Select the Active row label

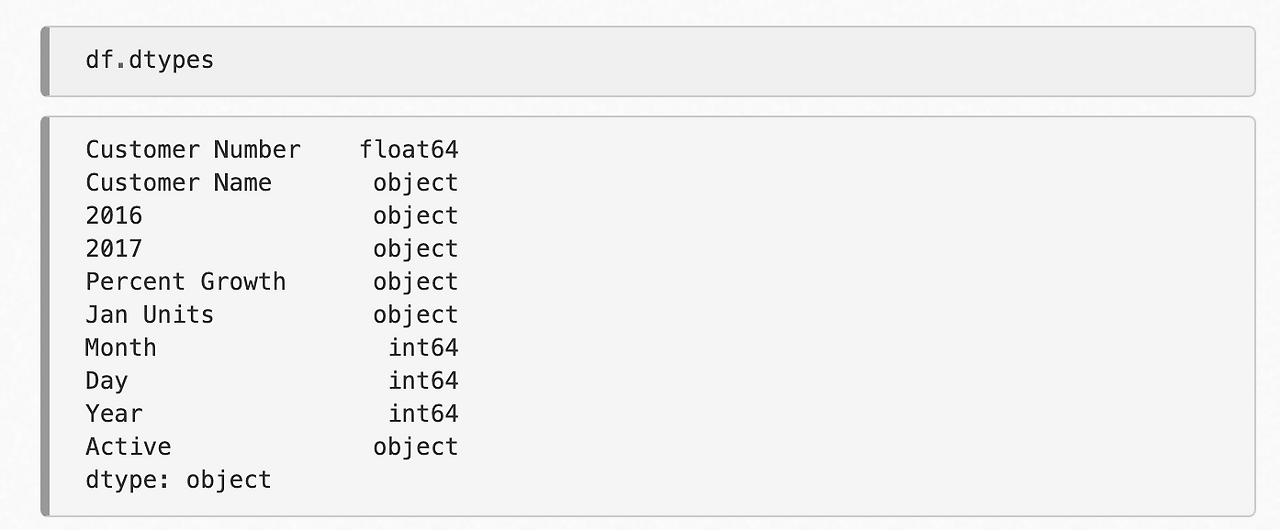[x=128, y=447]
